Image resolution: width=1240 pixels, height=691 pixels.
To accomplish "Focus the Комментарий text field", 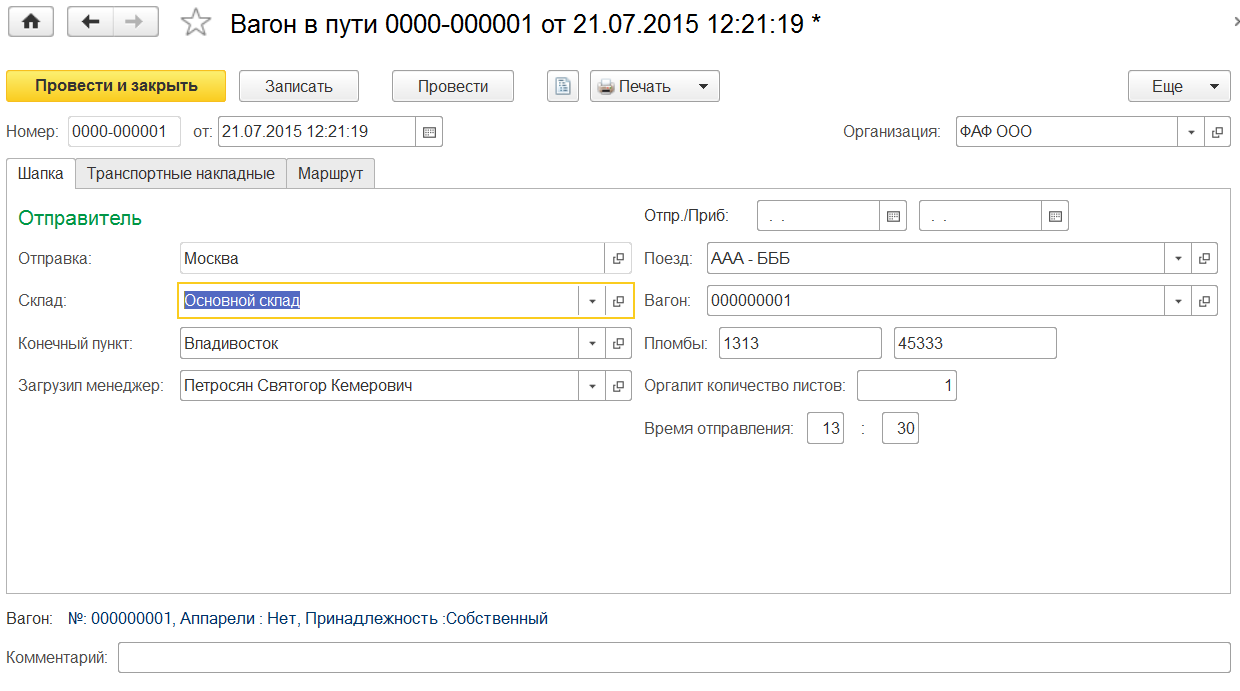I will tap(673, 657).
